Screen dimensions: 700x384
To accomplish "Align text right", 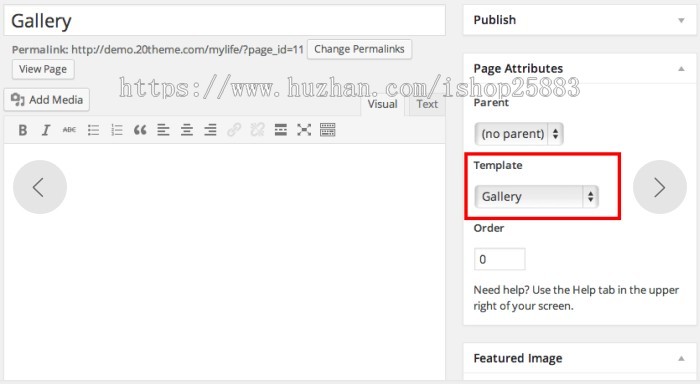I will pos(210,130).
